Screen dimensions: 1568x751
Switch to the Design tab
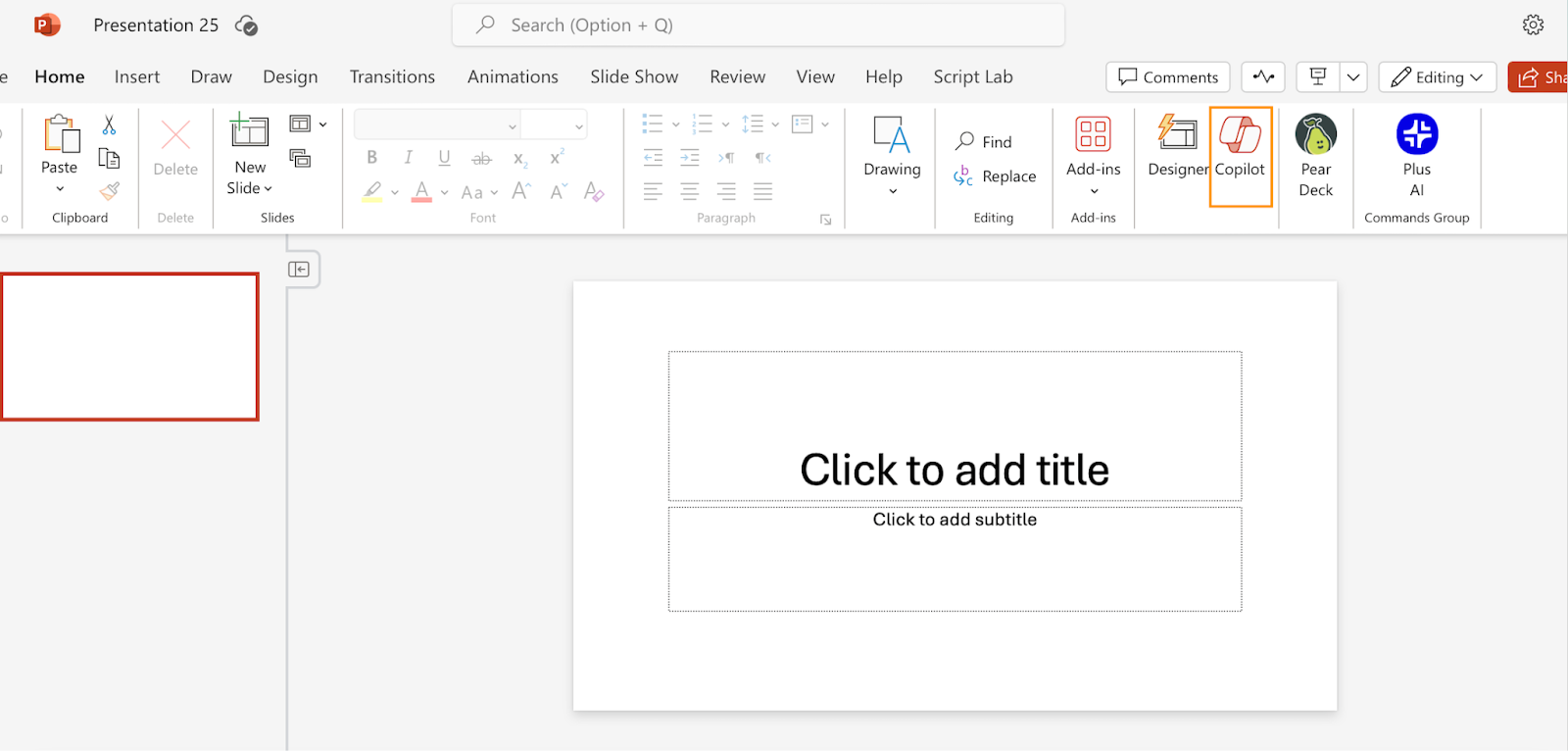[290, 76]
